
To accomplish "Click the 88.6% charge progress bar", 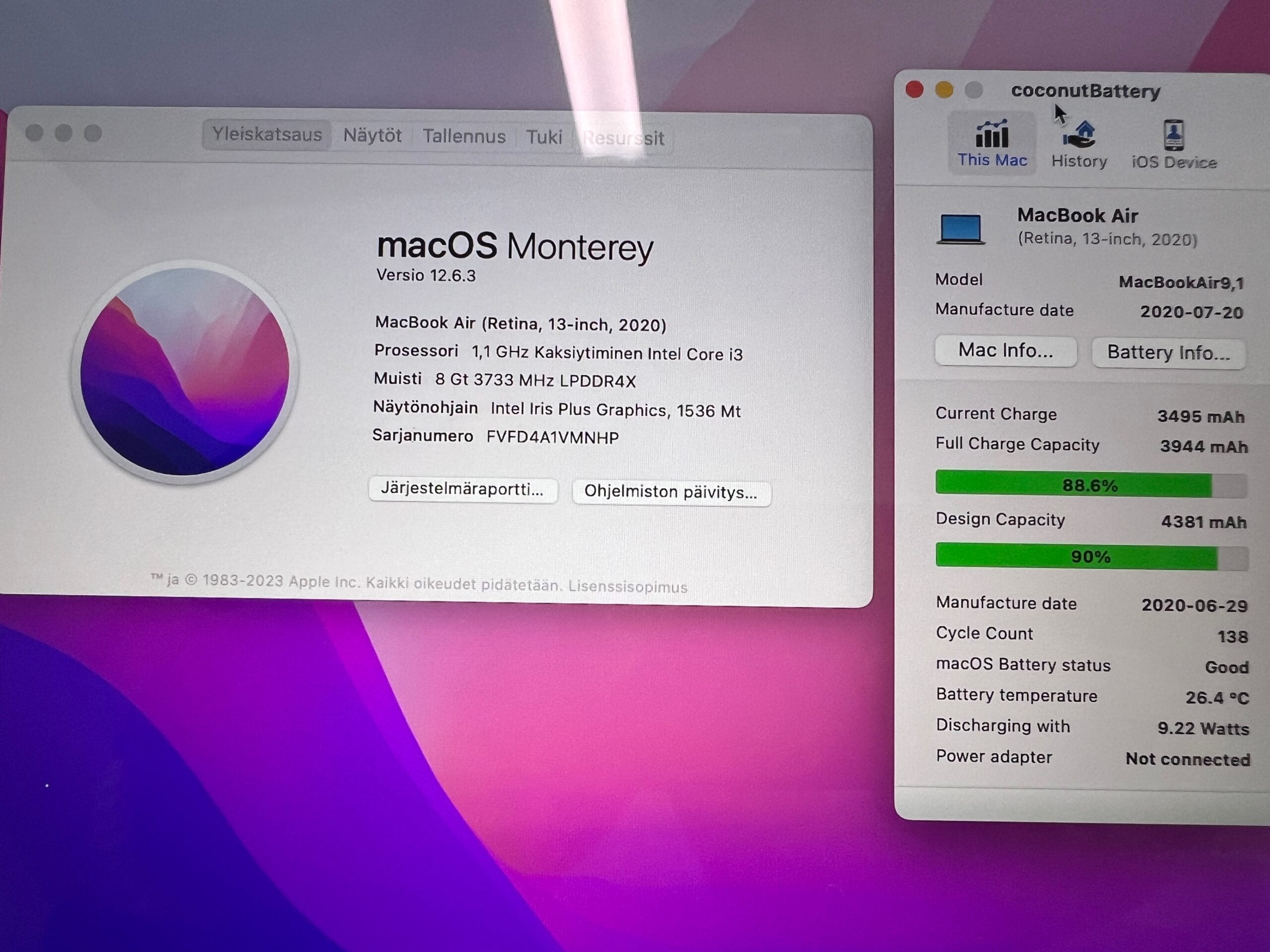I will [1091, 485].
